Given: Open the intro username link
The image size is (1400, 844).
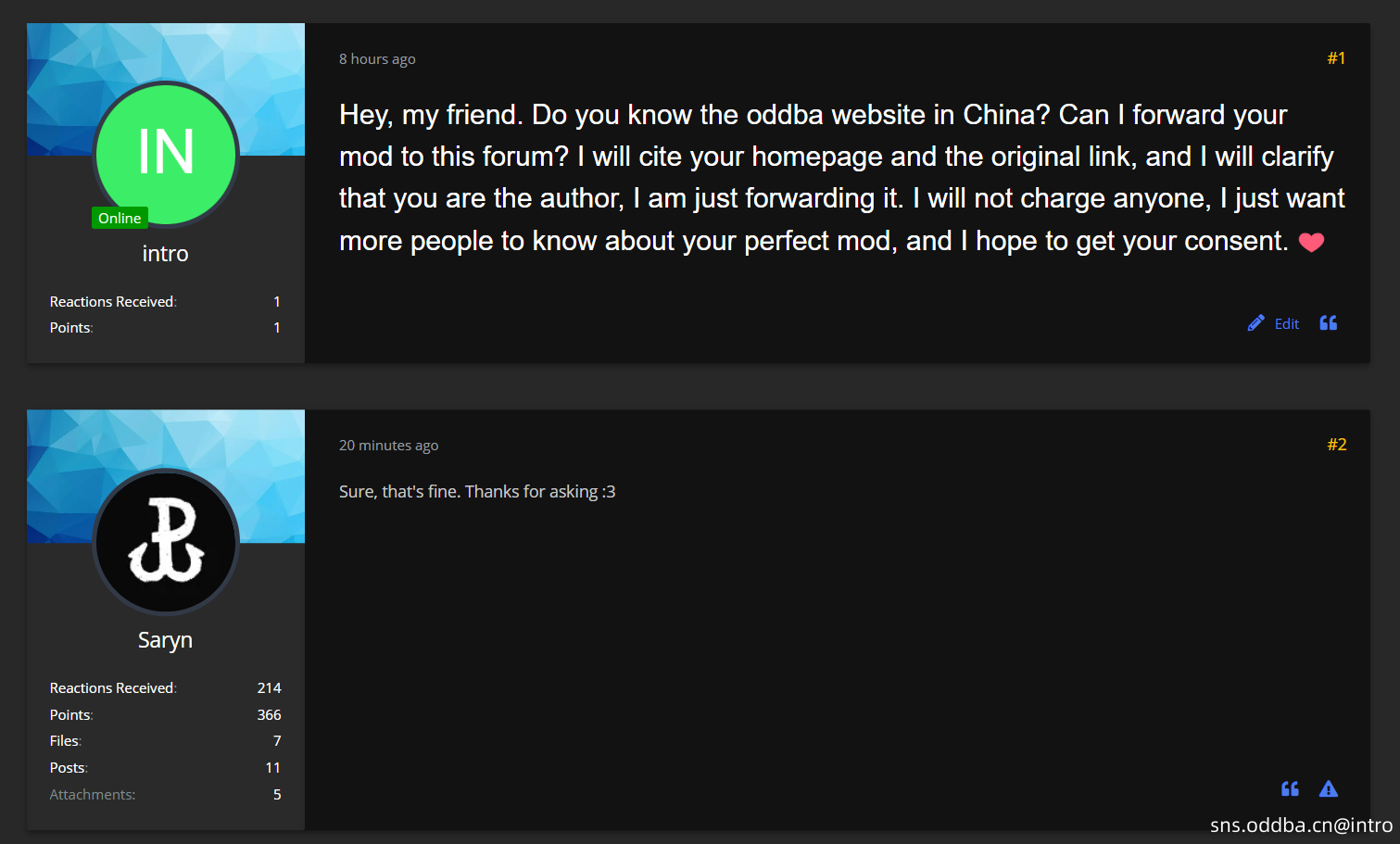Looking at the screenshot, I should click(x=166, y=254).
